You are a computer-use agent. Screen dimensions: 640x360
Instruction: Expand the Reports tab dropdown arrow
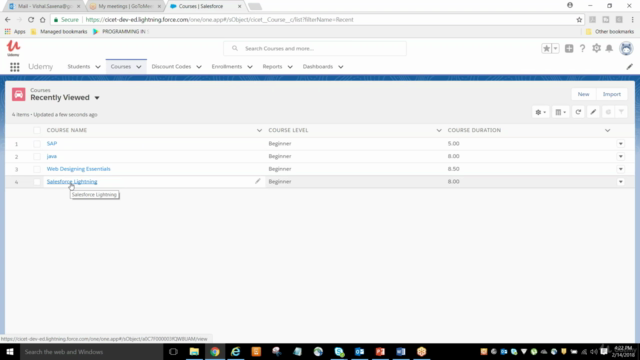[290, 67]
